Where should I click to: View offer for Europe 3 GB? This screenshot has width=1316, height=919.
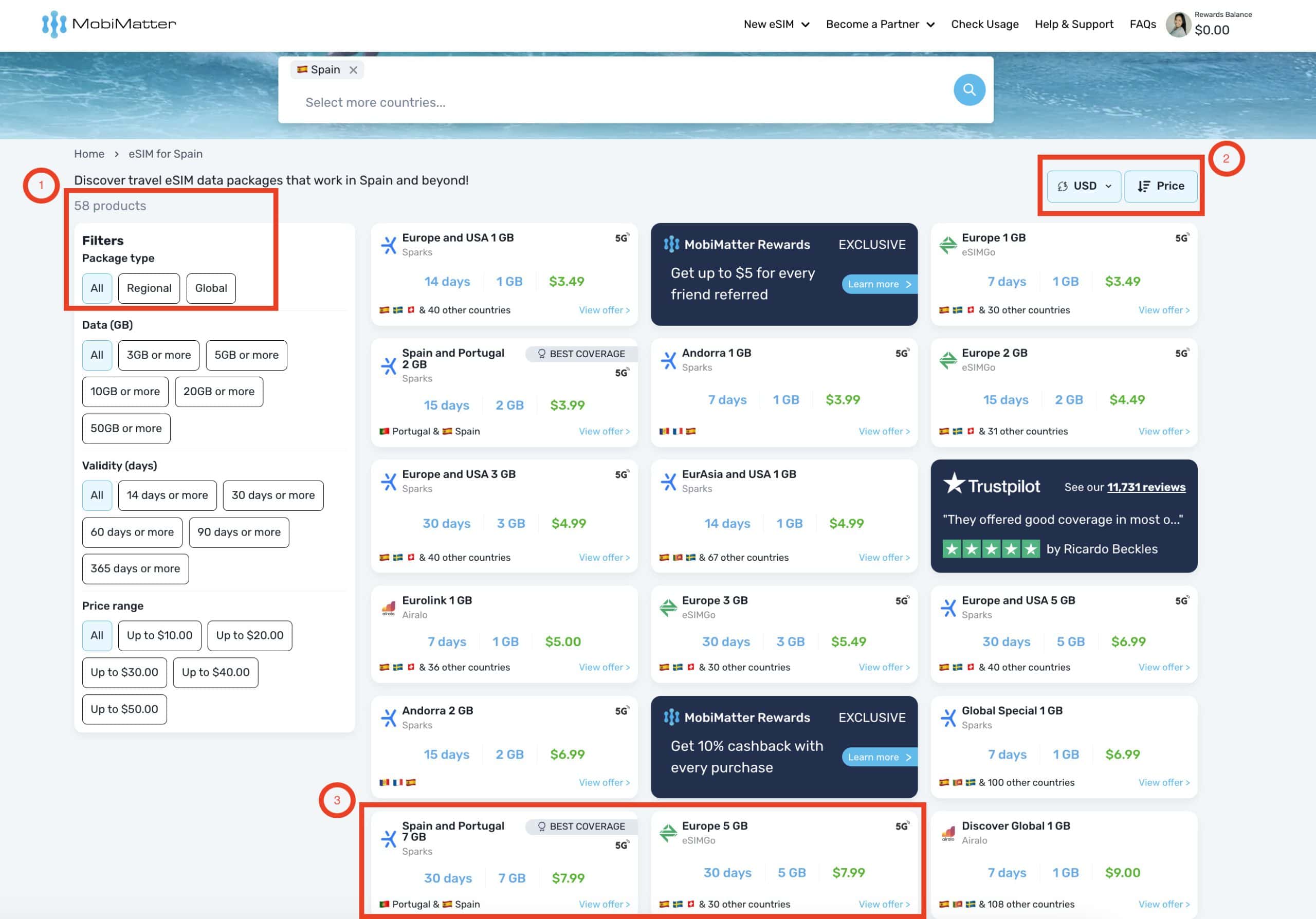pos(884,668)
